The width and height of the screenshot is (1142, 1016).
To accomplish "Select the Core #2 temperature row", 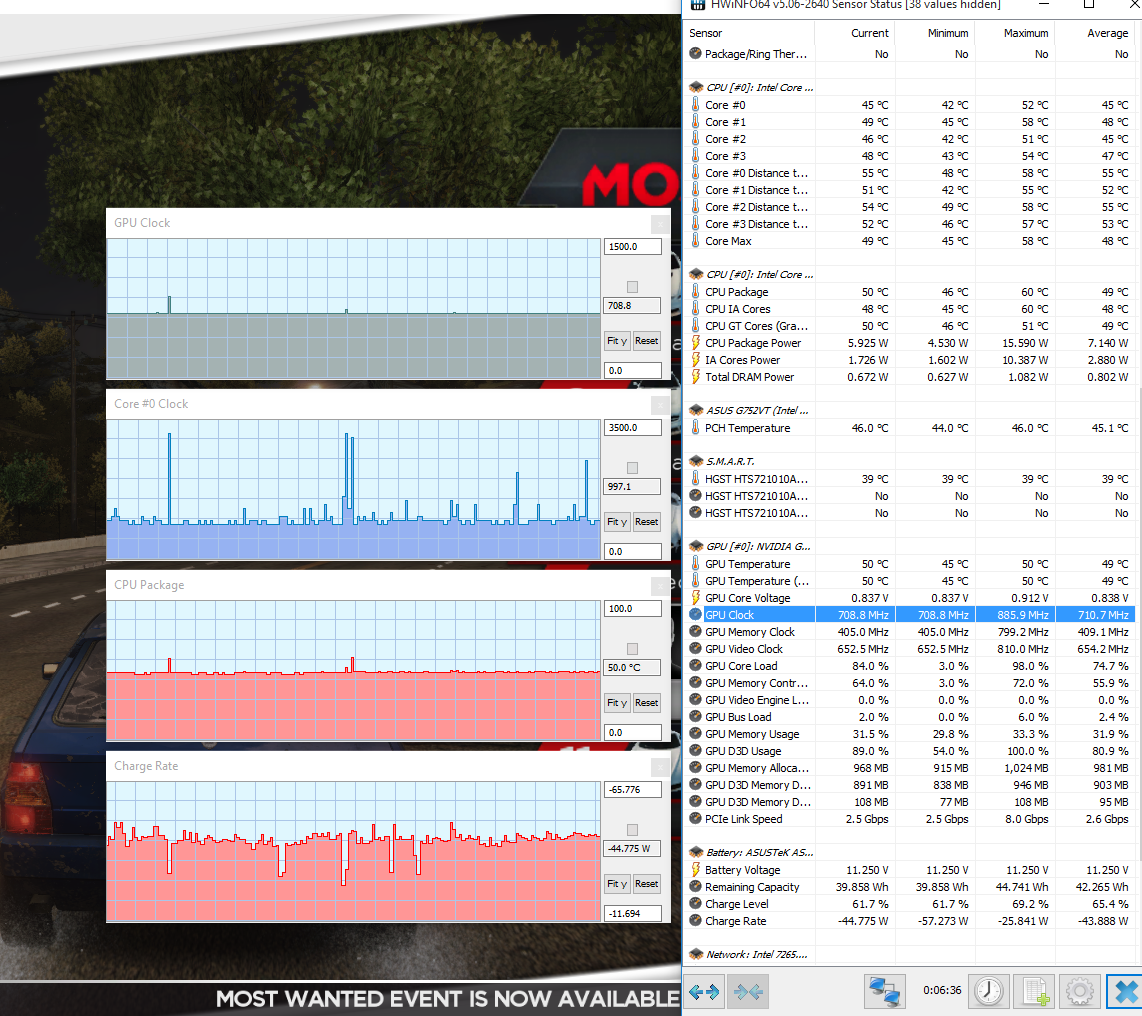I will pos(910,139).
